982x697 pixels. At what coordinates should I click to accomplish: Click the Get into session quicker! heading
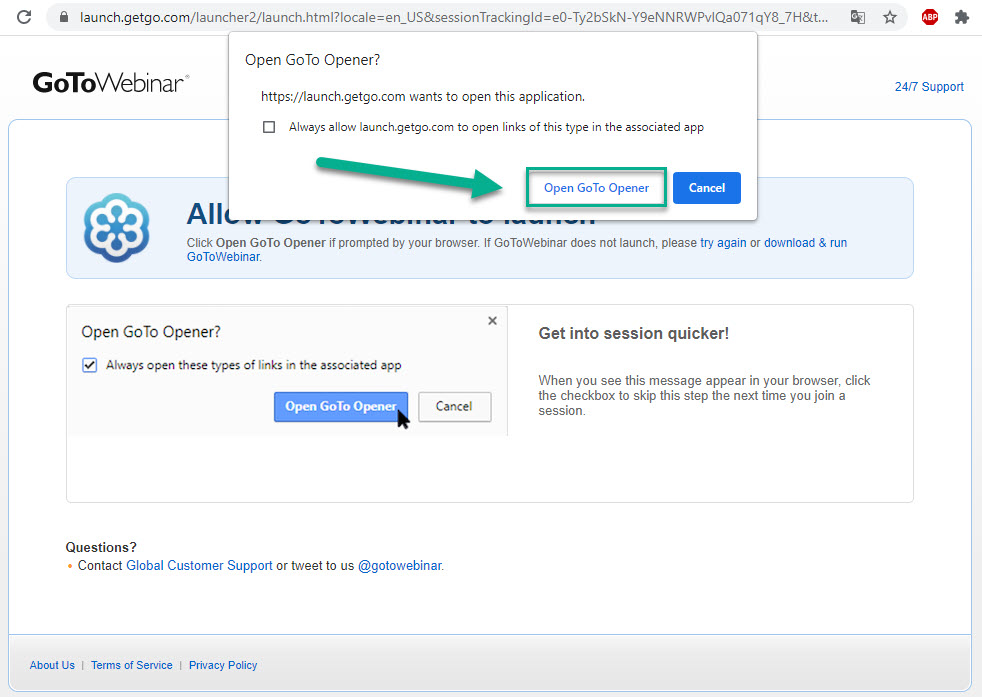(634, 333)
